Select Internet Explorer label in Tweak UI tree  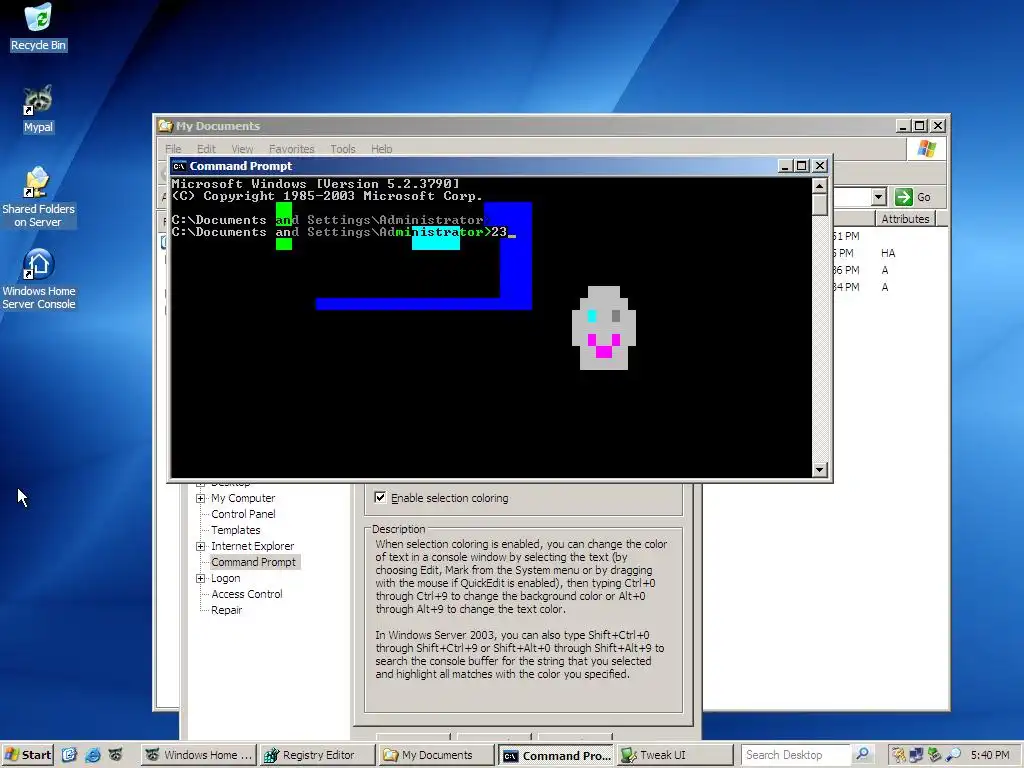coord(252,546)
